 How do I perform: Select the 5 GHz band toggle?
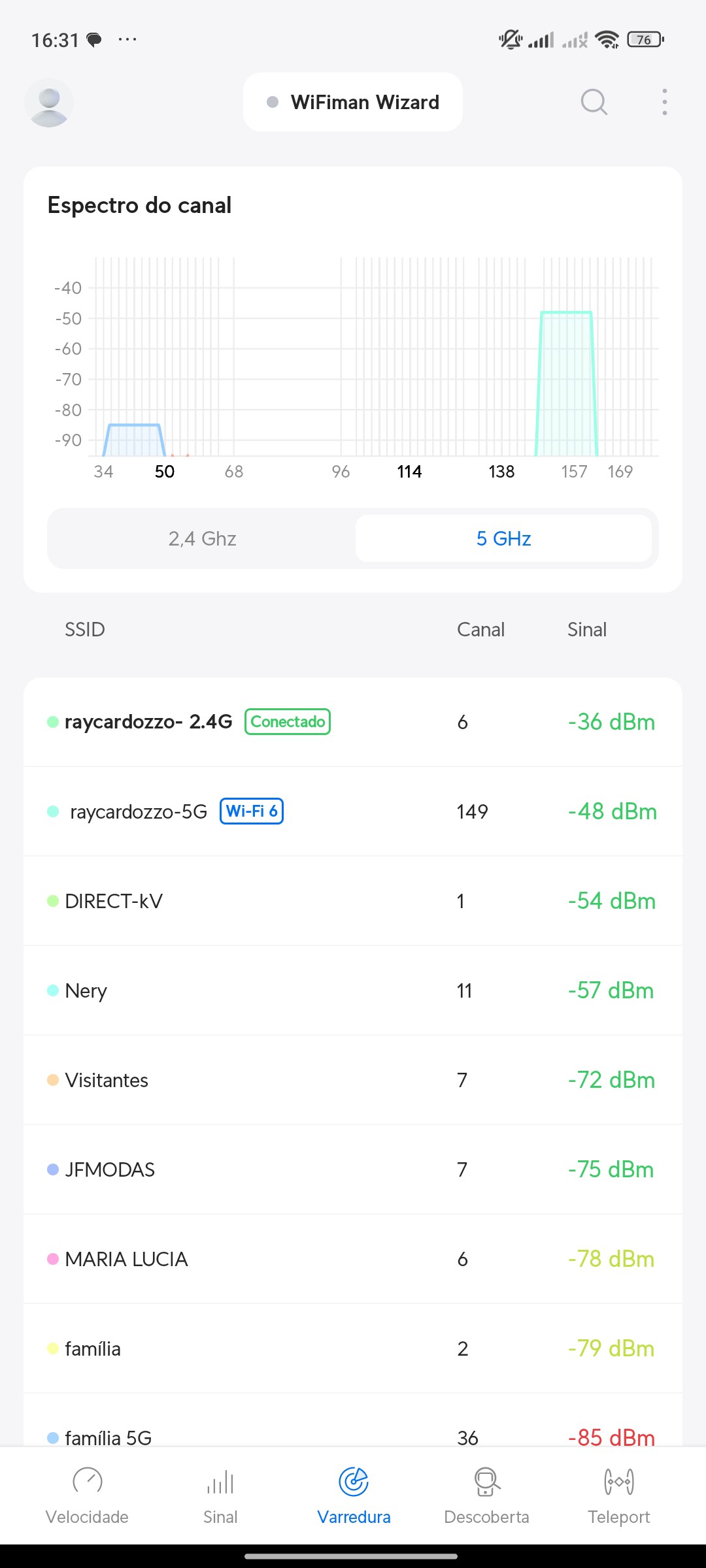pos(503,538)
